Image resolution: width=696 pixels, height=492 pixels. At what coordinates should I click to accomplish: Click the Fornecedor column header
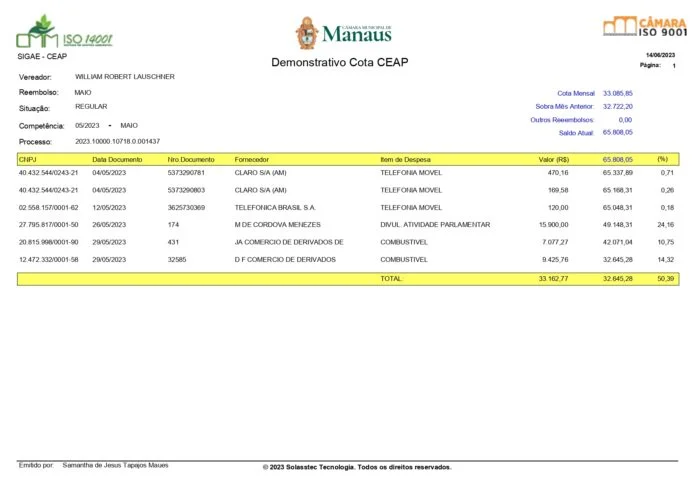click(x=251, y=159)
